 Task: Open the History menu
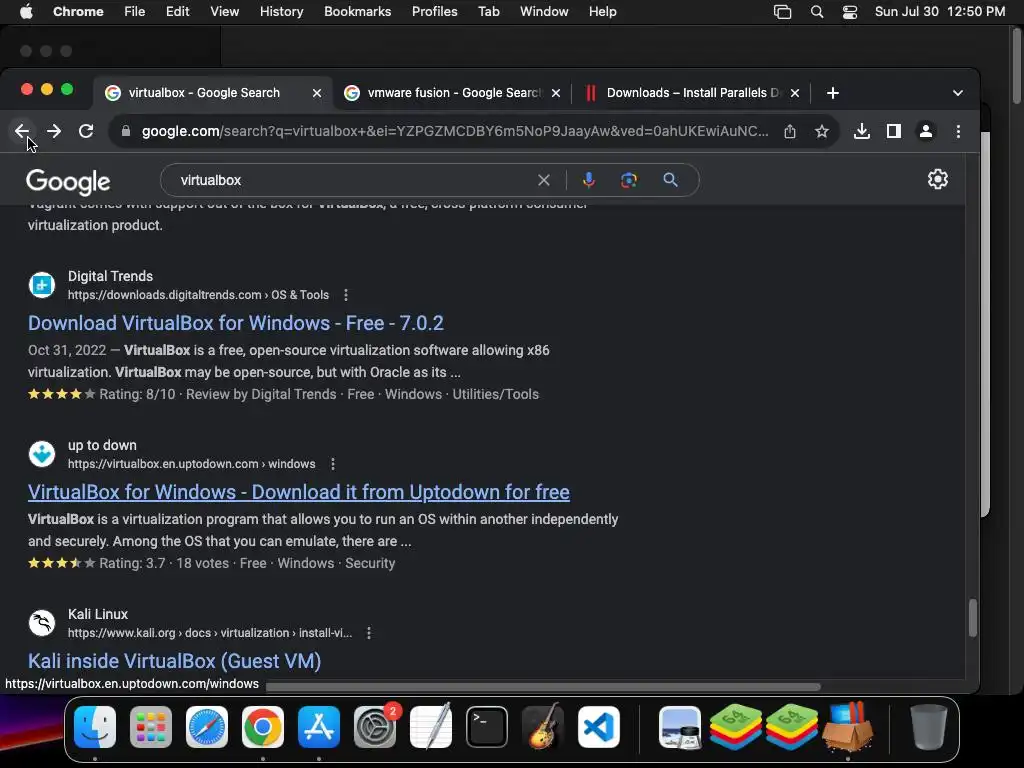281,12
